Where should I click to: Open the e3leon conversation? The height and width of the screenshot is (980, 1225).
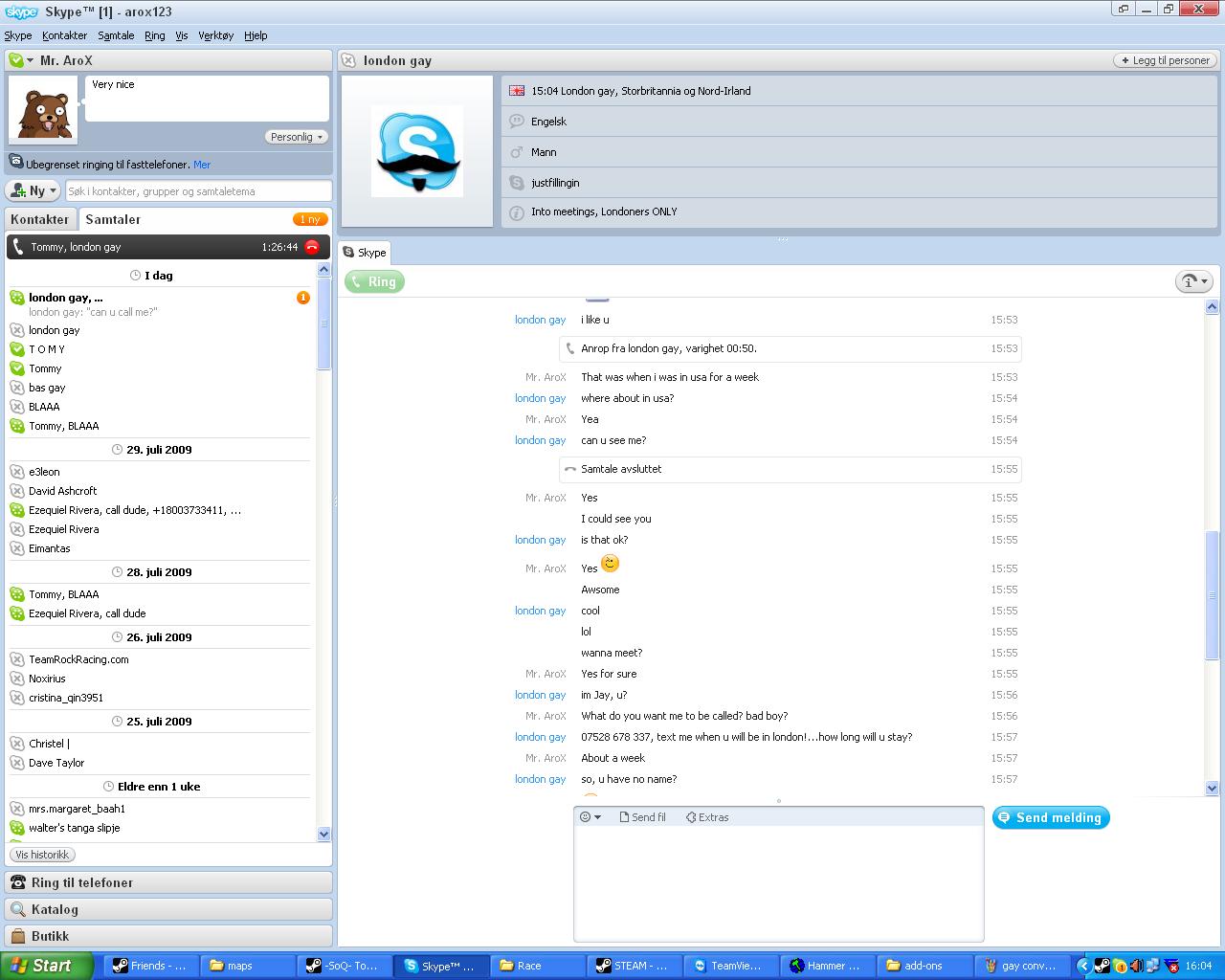point(44,472)
